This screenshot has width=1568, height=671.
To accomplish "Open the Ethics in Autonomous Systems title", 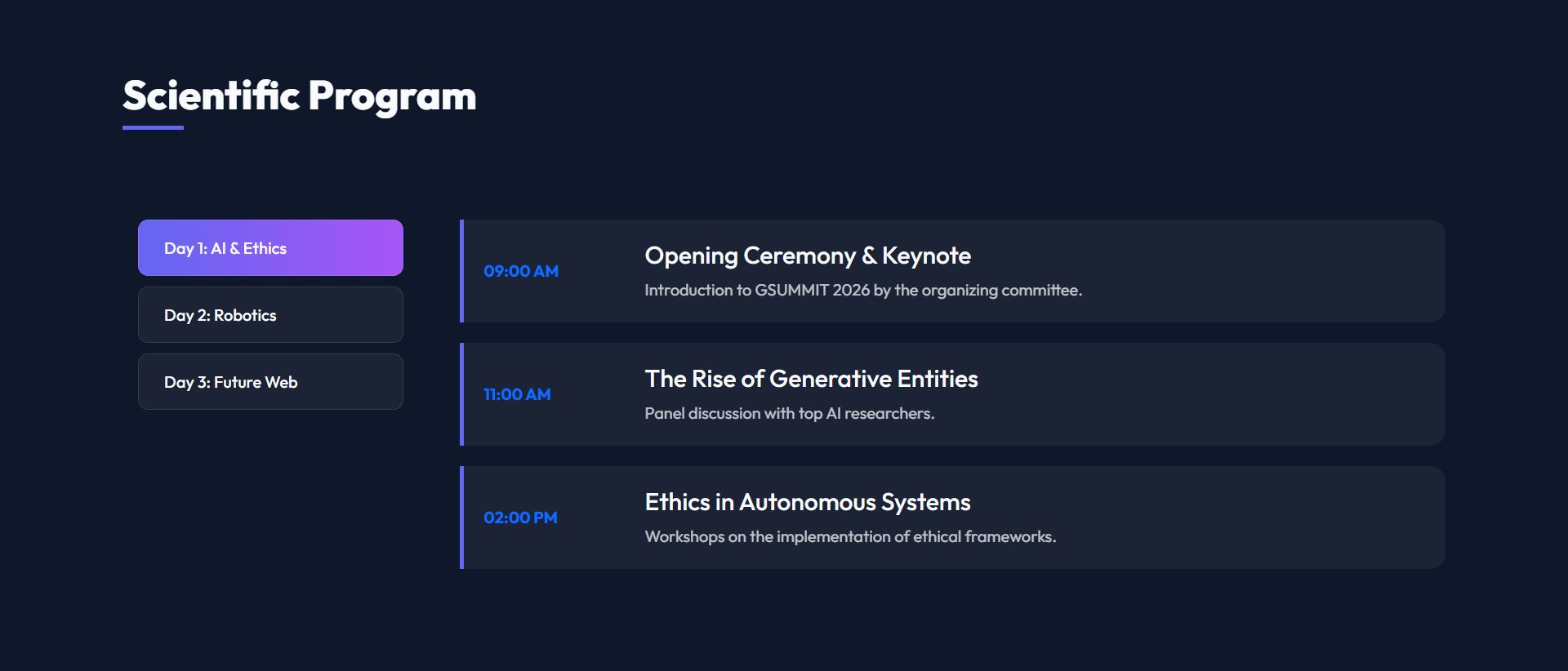I will pyautogui.click(x=807, y=502).
